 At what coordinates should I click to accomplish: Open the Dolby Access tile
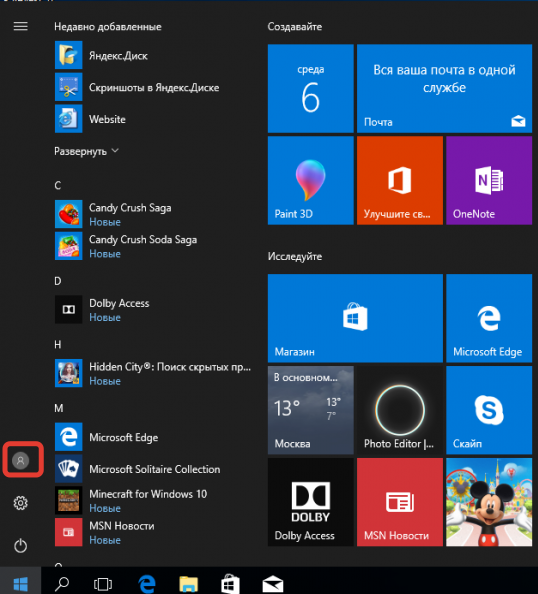[311, 502]
